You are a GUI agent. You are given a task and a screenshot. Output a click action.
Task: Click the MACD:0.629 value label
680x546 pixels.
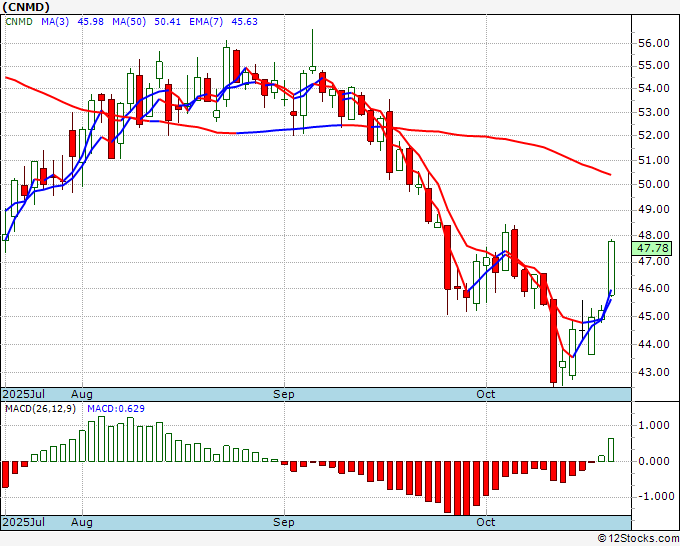tap(116, 409)
